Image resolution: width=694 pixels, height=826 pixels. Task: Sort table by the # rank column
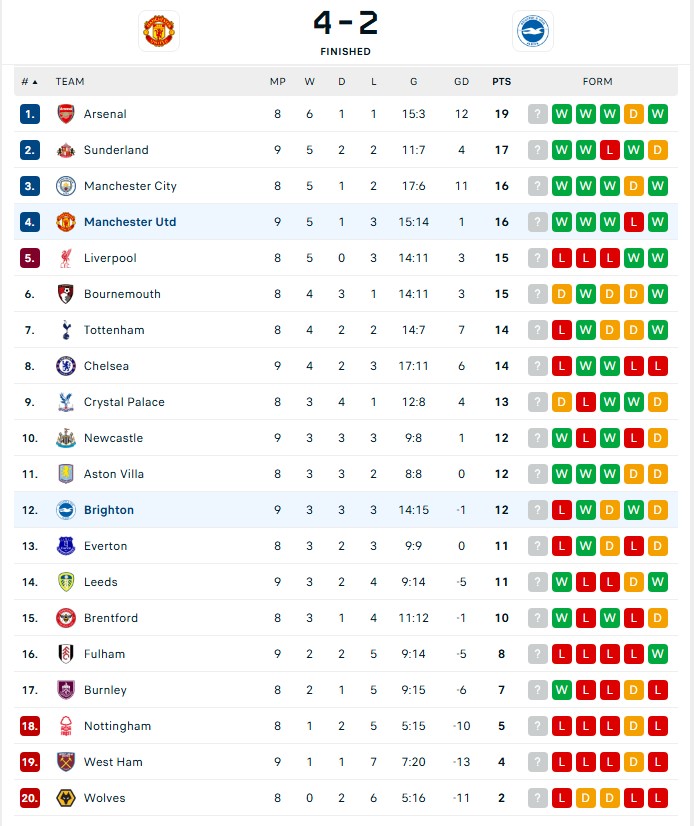[x=29, y=82]
